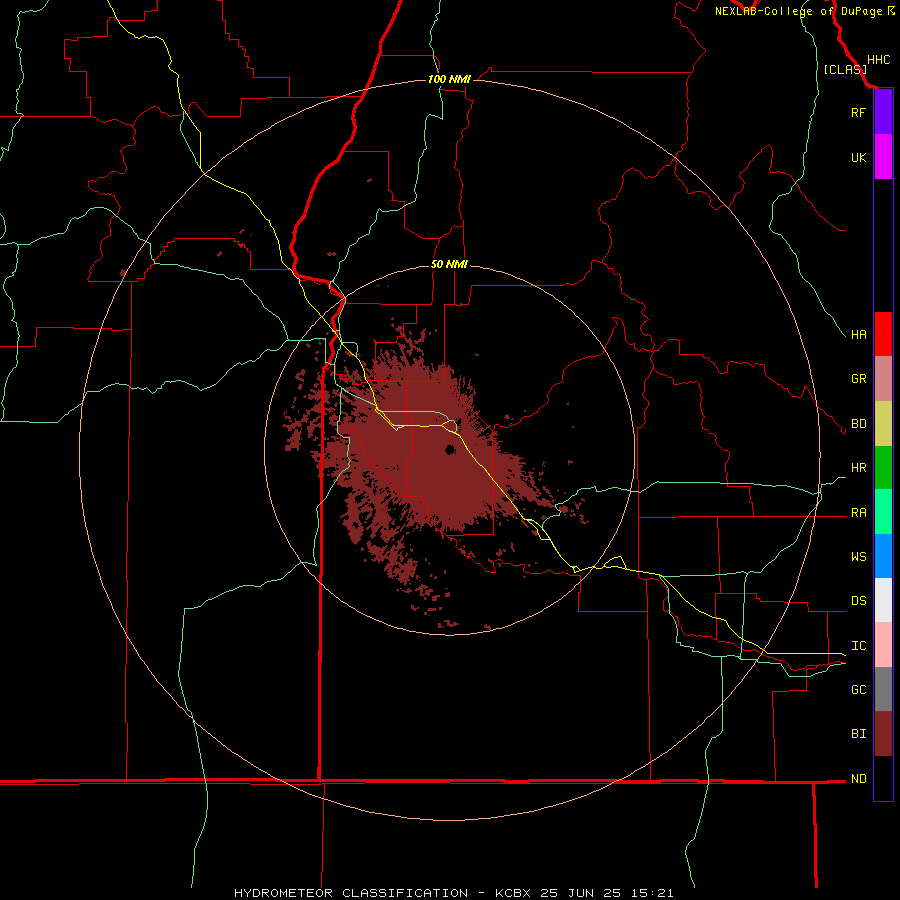Click the "HR" legend label text
This screenshot has width=900, height=900.
(858, 468)
